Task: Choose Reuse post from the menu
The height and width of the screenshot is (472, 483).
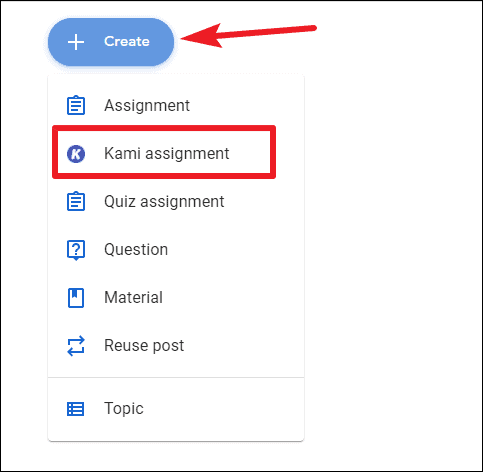Action: coord(176,346)
